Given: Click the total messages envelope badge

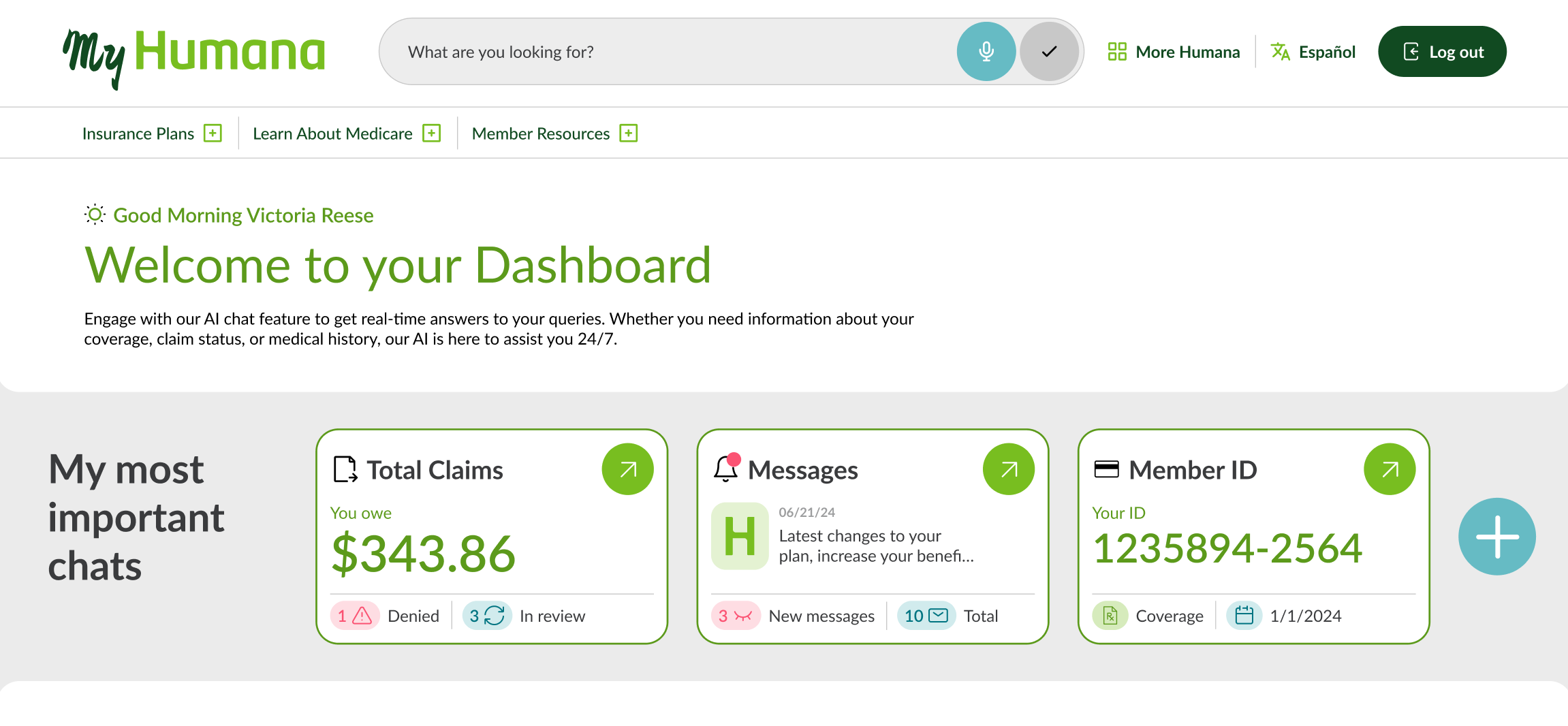Looking at the screenshot, I should (x=926, y=616).
